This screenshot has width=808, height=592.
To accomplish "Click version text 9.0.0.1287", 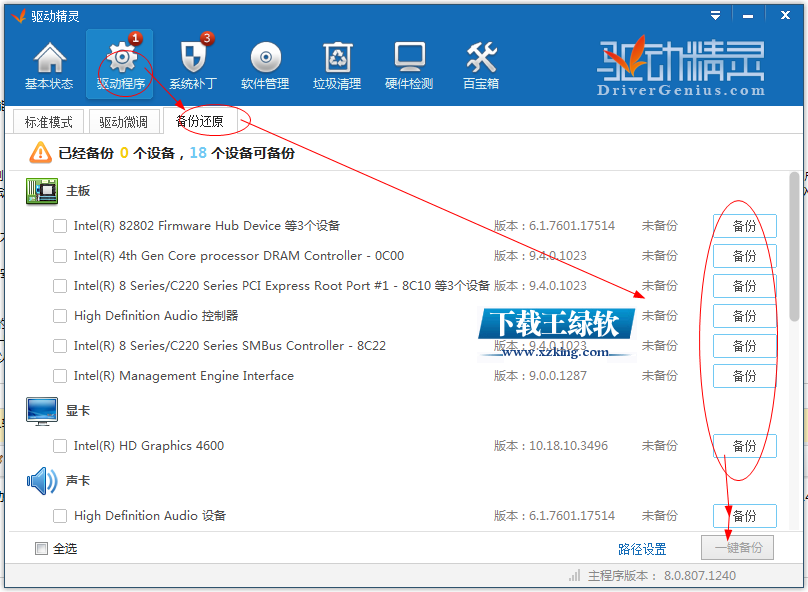I will click(558, 376).
